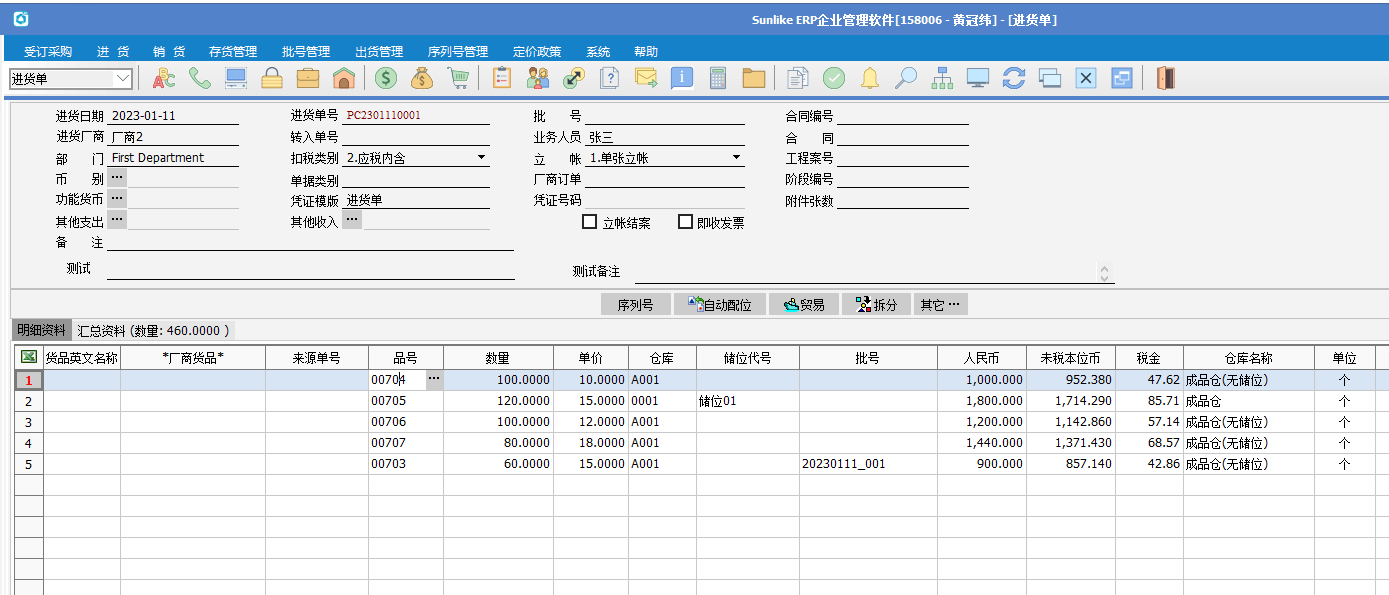Screen dimensions: 1389x595
Task: Click the globe with arrow icon
Action: click(x=574, y=78)
